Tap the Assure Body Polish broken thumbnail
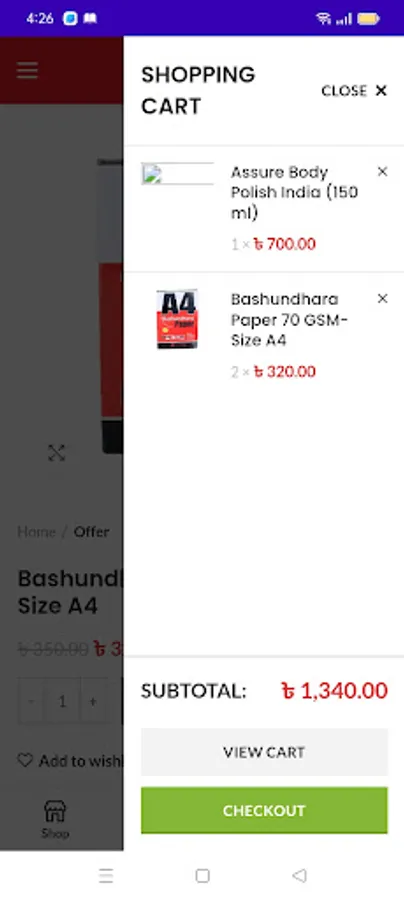 [x=177, y=174]
